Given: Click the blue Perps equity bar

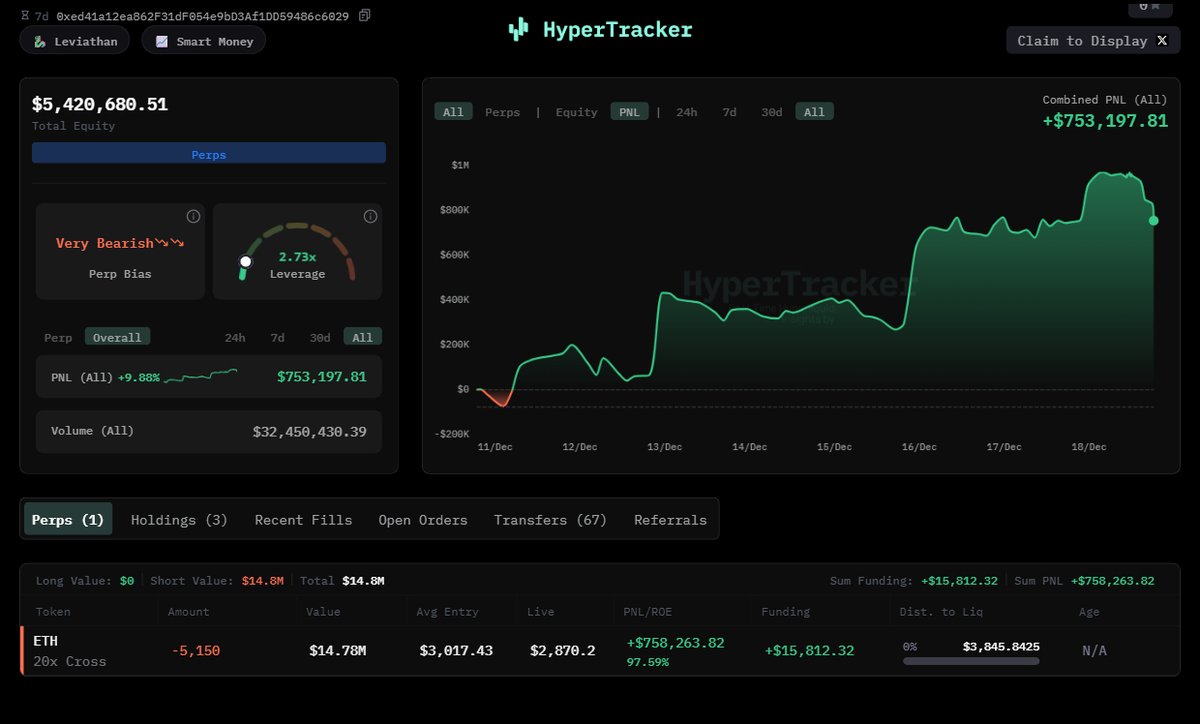Looking at the screenshot, I should [x=209, y=155].
